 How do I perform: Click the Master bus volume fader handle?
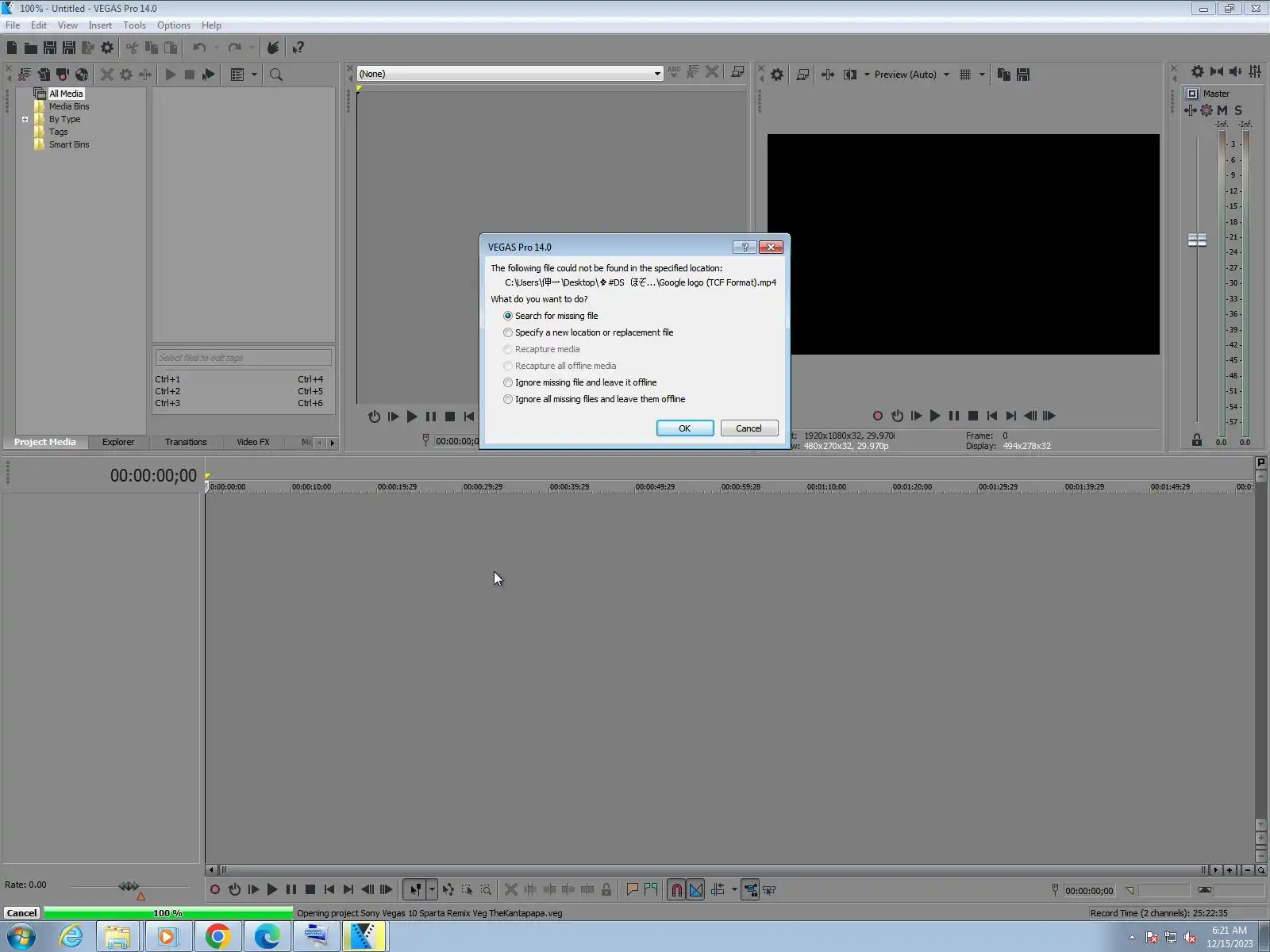pos(1197,240)
